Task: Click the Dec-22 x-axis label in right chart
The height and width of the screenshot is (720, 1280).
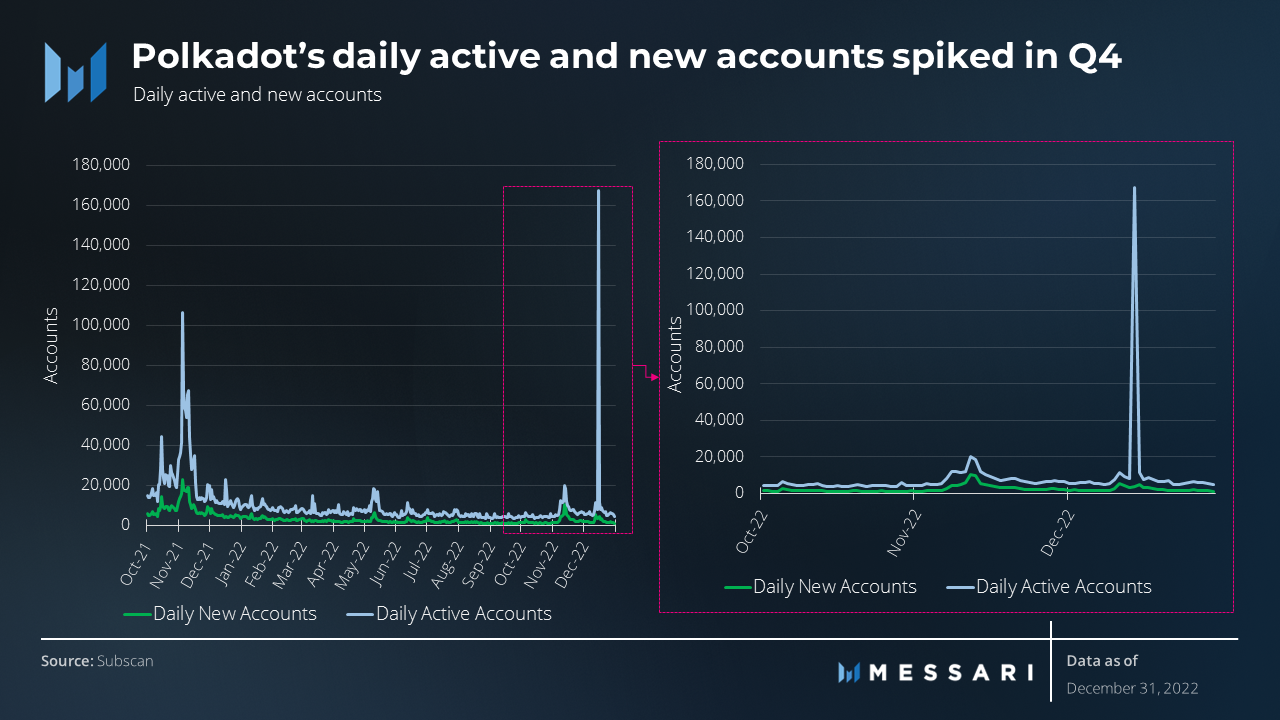Action: pyautogui.click(x=1056, y=528)
